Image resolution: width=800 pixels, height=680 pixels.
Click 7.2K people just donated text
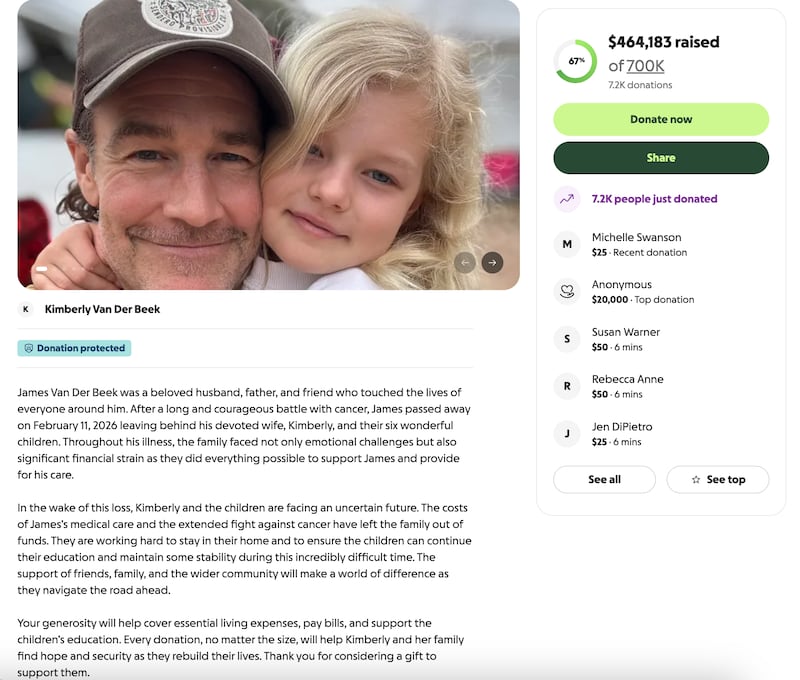[654, 199]
